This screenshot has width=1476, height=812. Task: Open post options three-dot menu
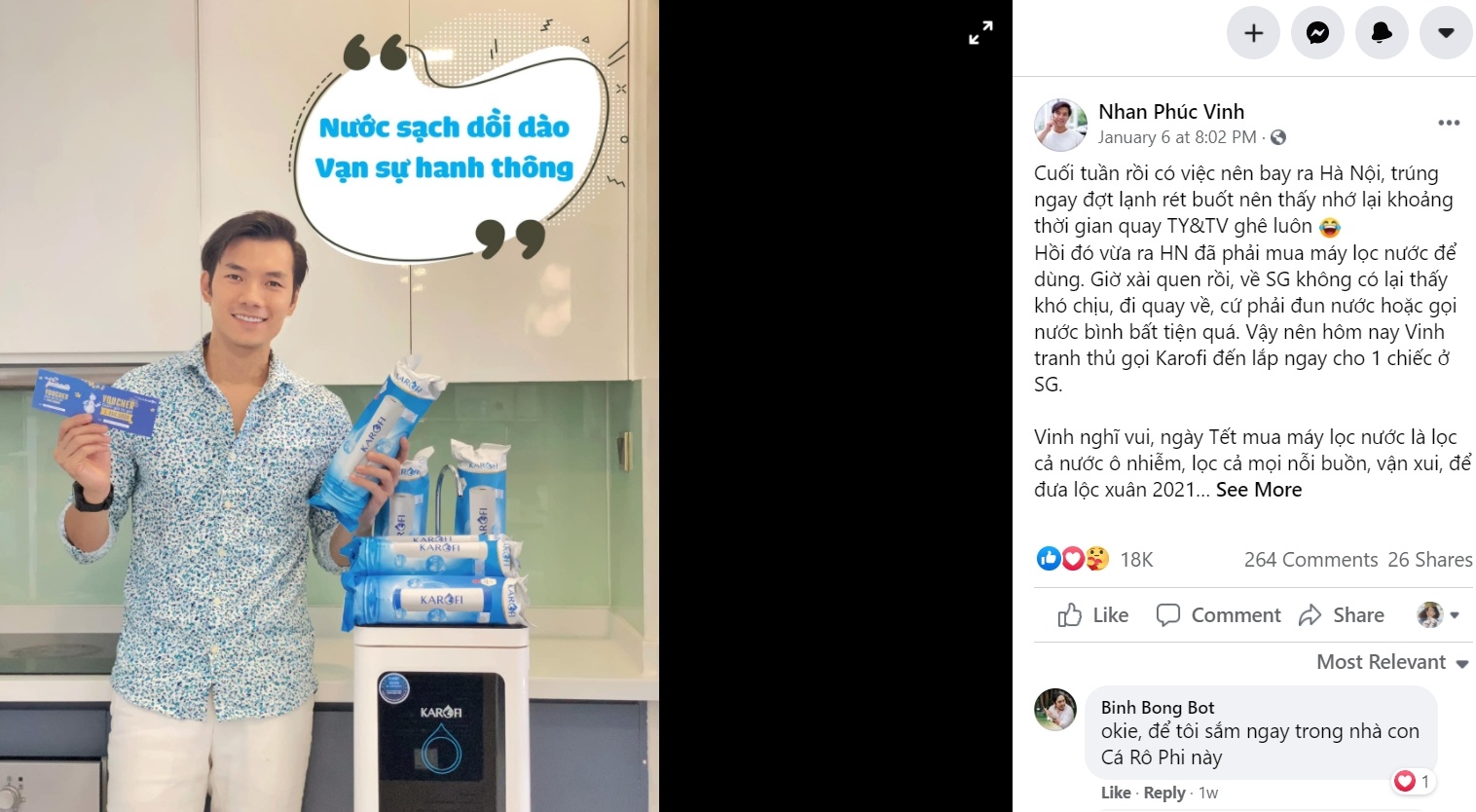pyautogui.click(x=1449, y=123)
